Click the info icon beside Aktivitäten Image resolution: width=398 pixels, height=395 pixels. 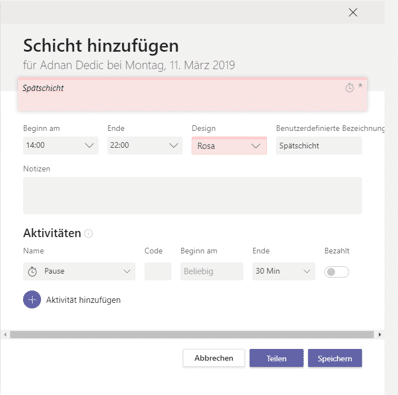tap(89, 233)
